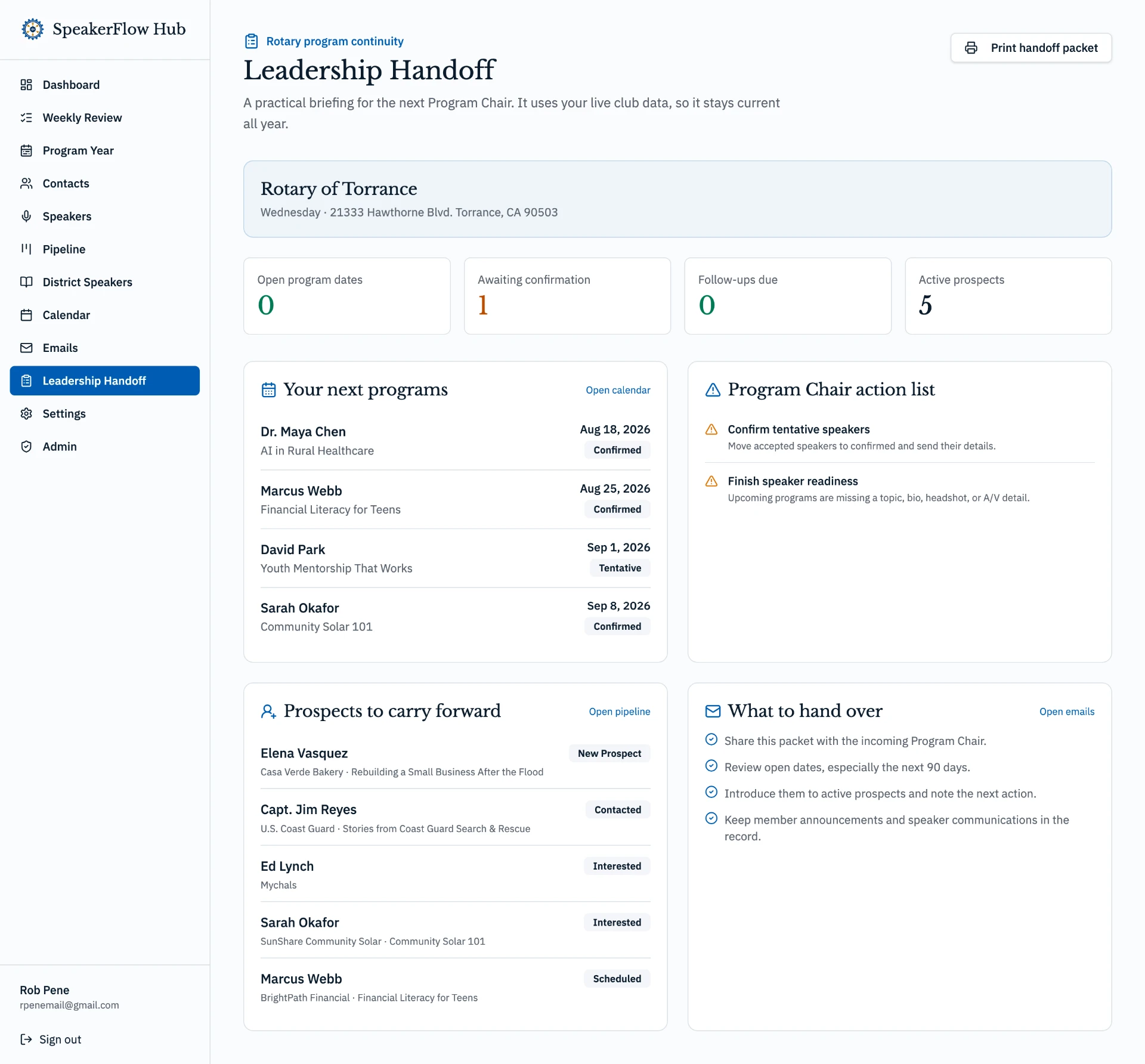This screenshot has width=1145, height=1064.
Task: Select Sarah Okafor Community Solar 101 program
Action: coord(456,617)
